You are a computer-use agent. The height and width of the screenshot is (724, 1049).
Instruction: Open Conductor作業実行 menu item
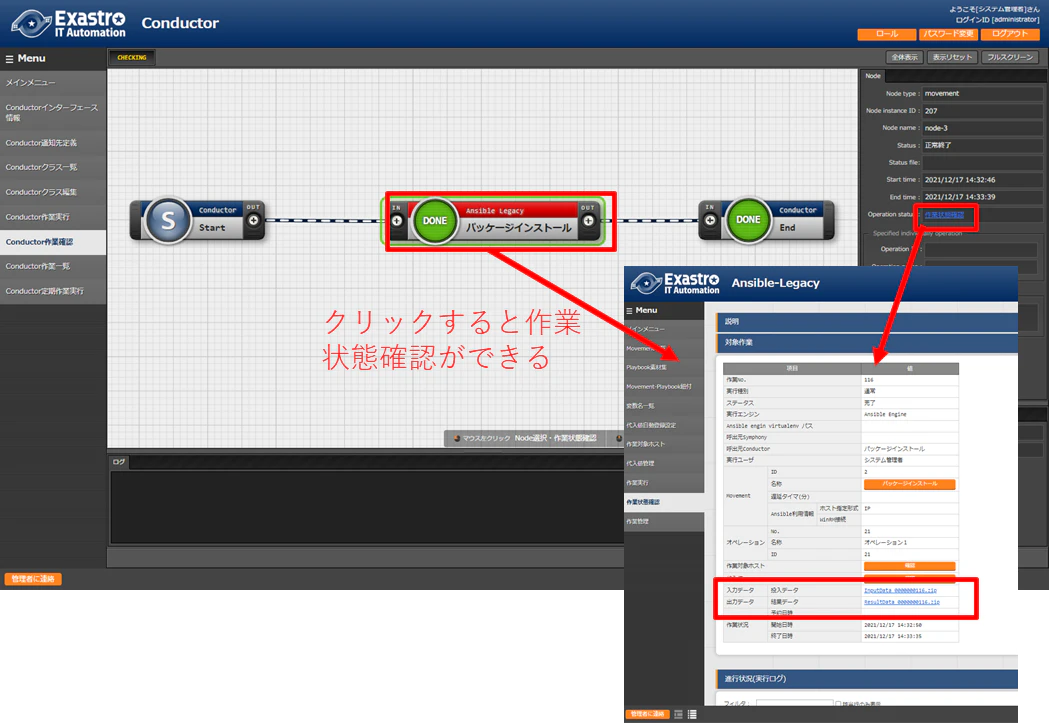(53, 217)
